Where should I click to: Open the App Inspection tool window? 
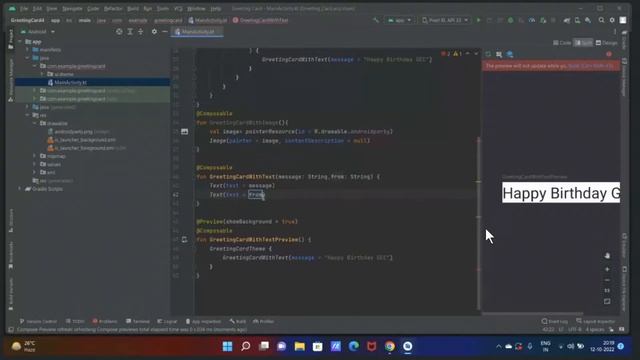click(203, 321)
